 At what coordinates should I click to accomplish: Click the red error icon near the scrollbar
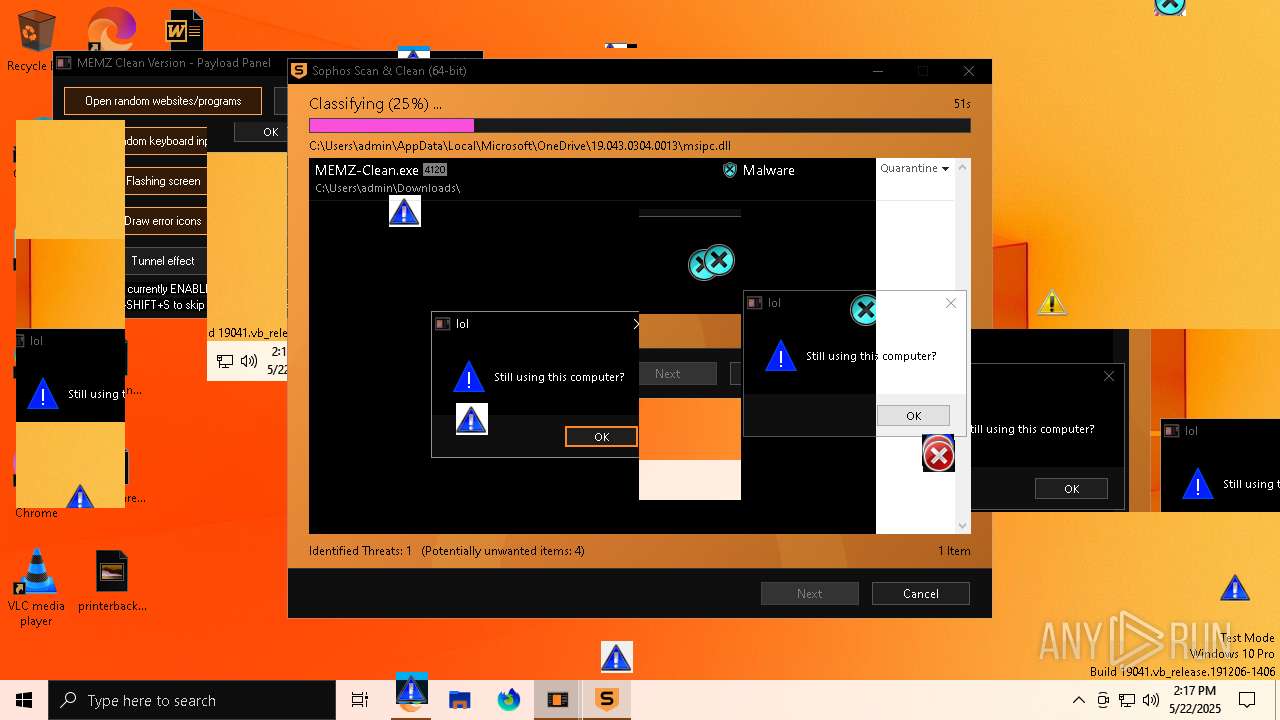(x=938, y=455)
